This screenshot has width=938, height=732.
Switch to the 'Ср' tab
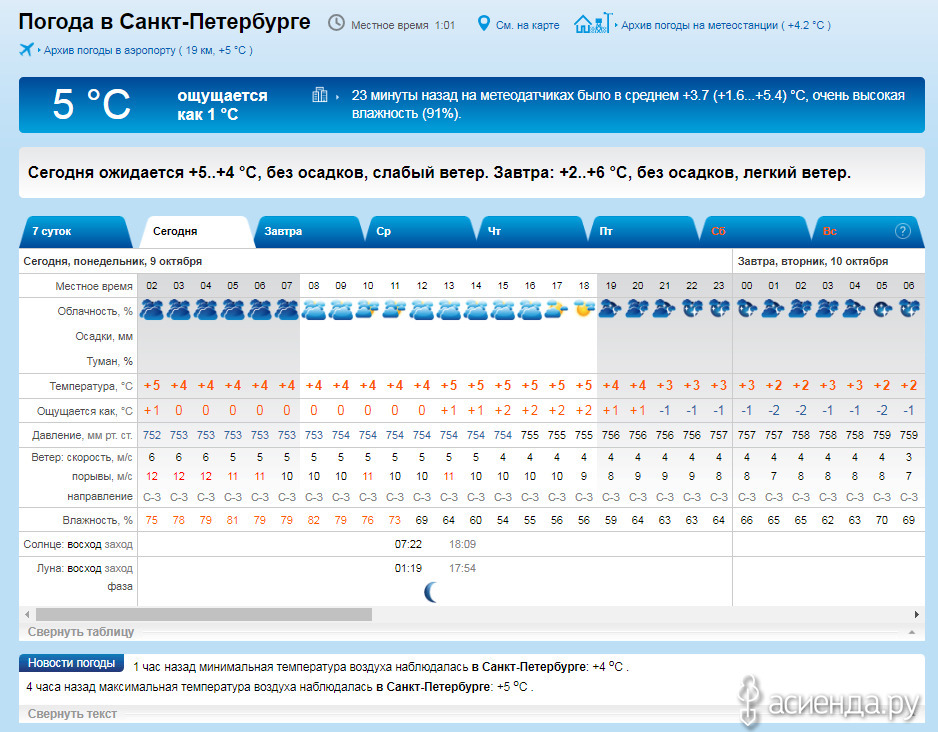pos(419,231)
